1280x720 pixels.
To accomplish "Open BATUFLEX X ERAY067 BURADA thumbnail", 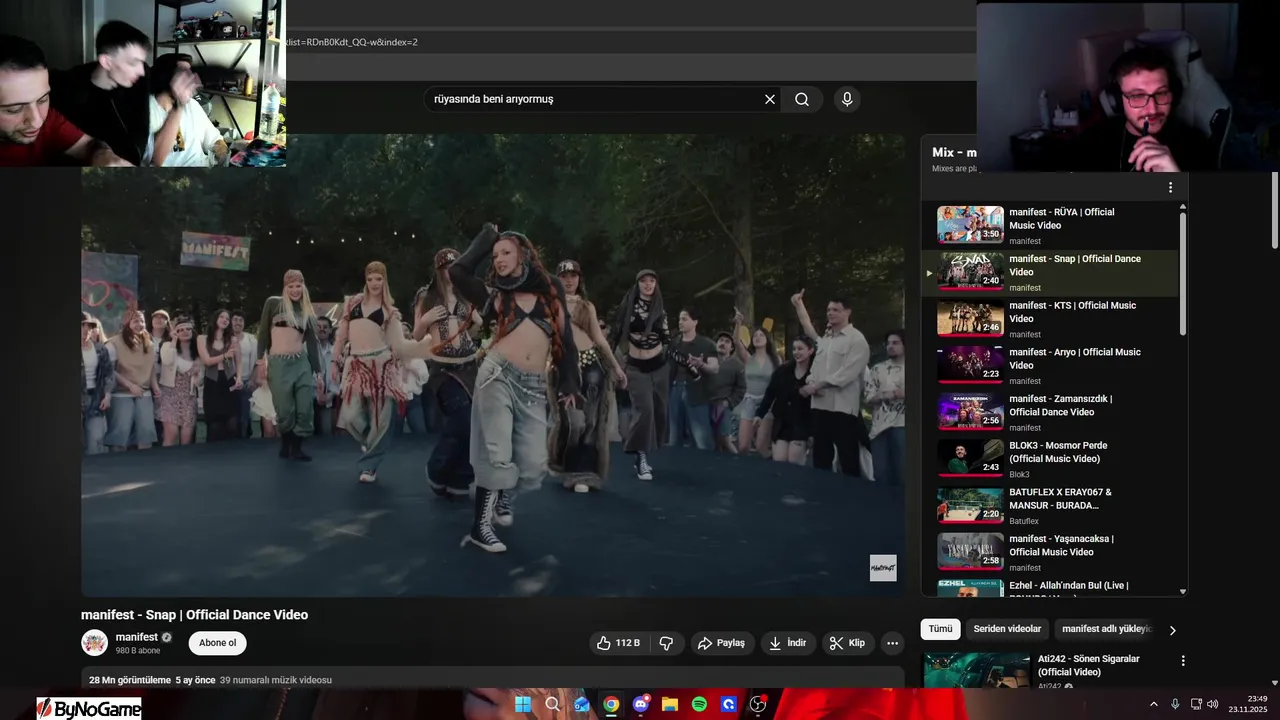I will [x=970, y=505].
